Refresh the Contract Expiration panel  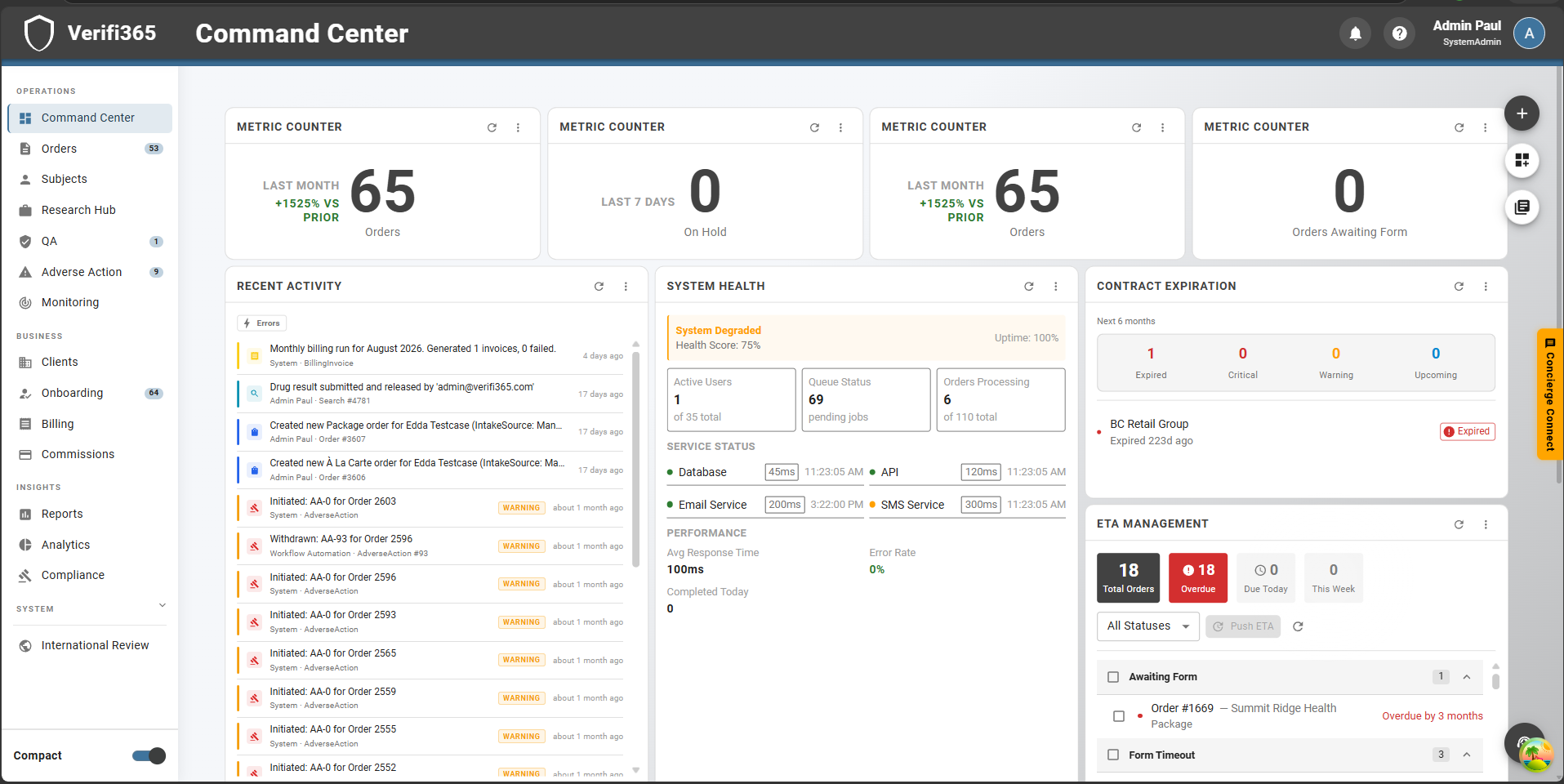1459,287
